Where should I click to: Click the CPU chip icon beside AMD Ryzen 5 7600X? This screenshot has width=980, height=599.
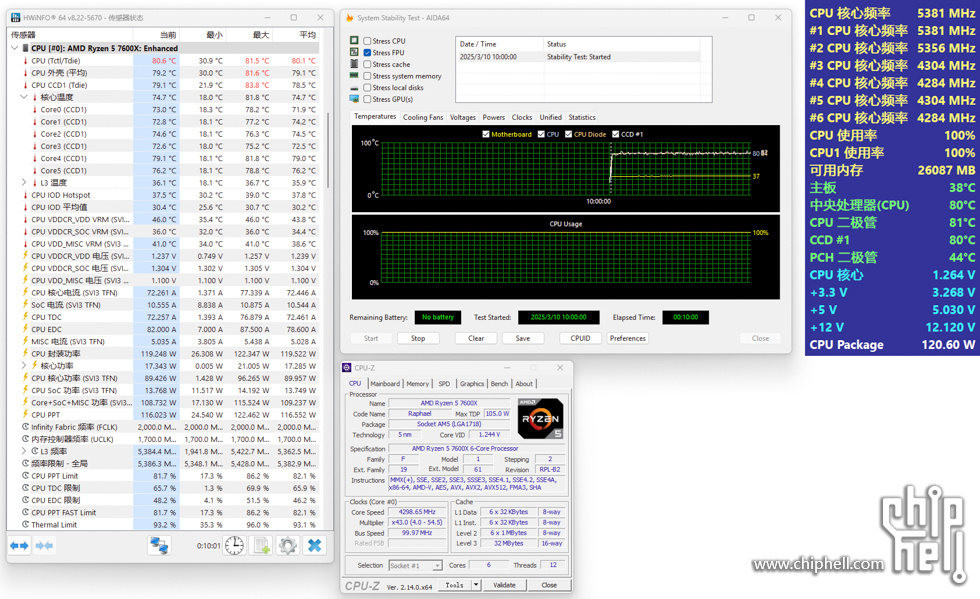click(x=26, y=48)
